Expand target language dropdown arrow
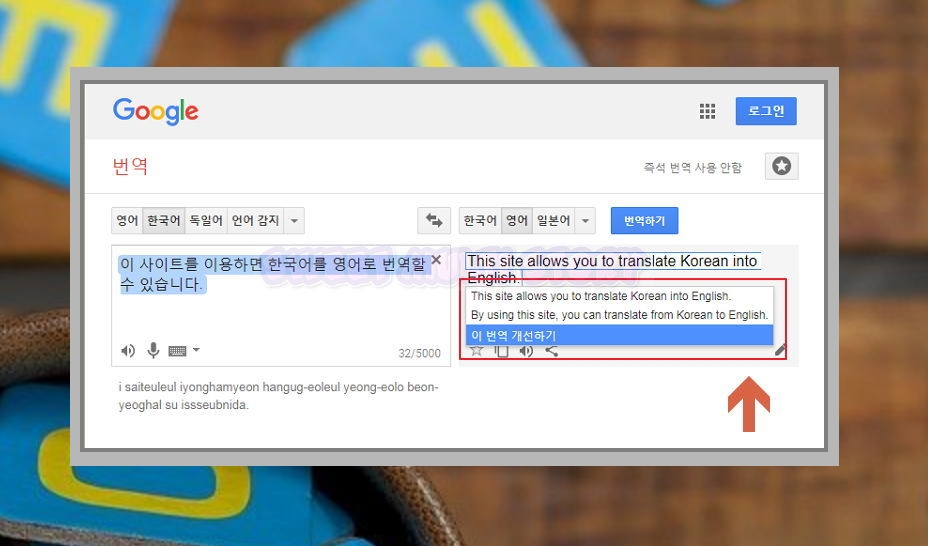The width and height of the screenshot is (928, 546). click(x=585, y=221)
